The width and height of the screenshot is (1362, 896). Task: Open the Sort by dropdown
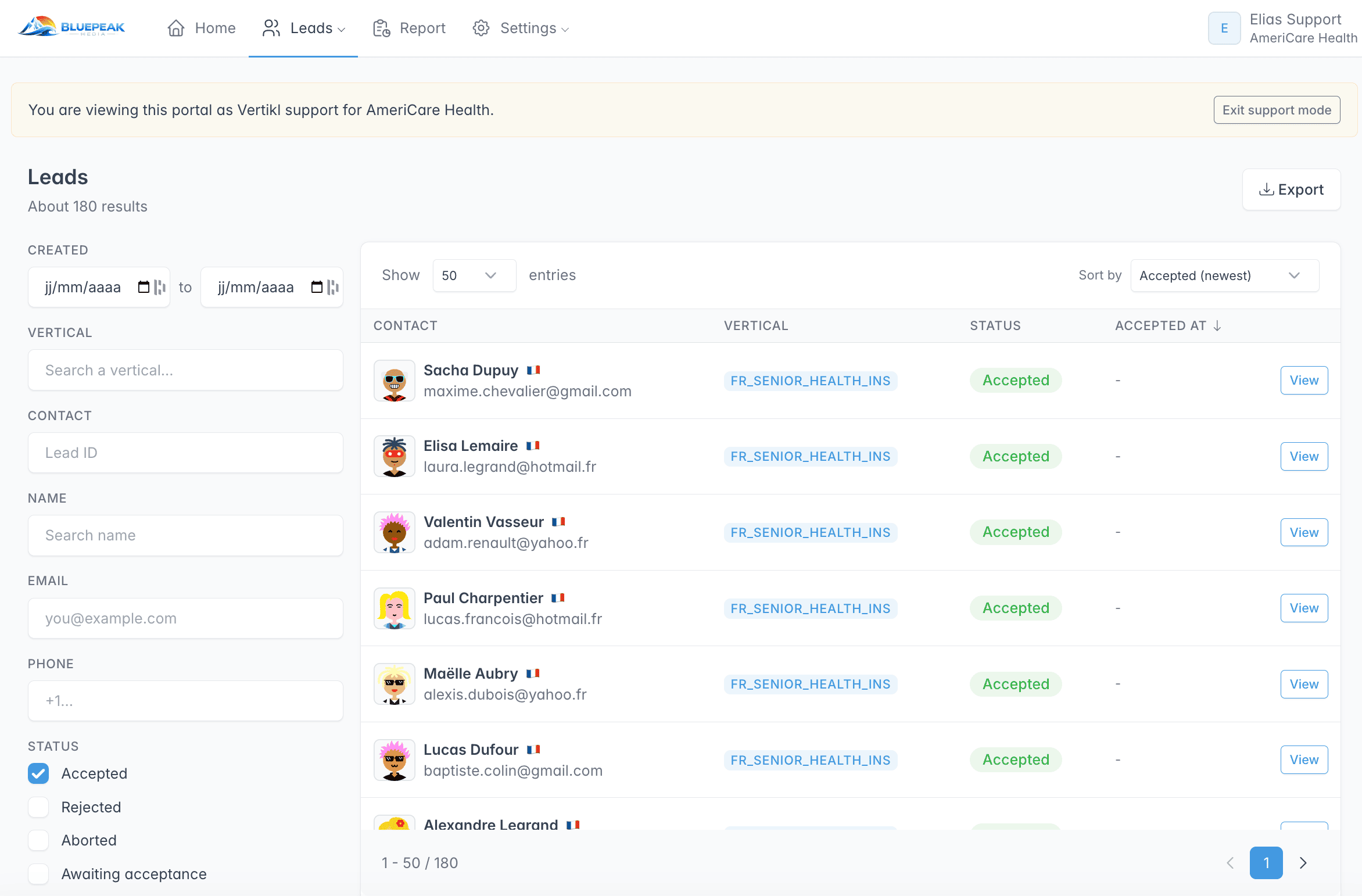pyautogui.click(x=1224, y=275)
